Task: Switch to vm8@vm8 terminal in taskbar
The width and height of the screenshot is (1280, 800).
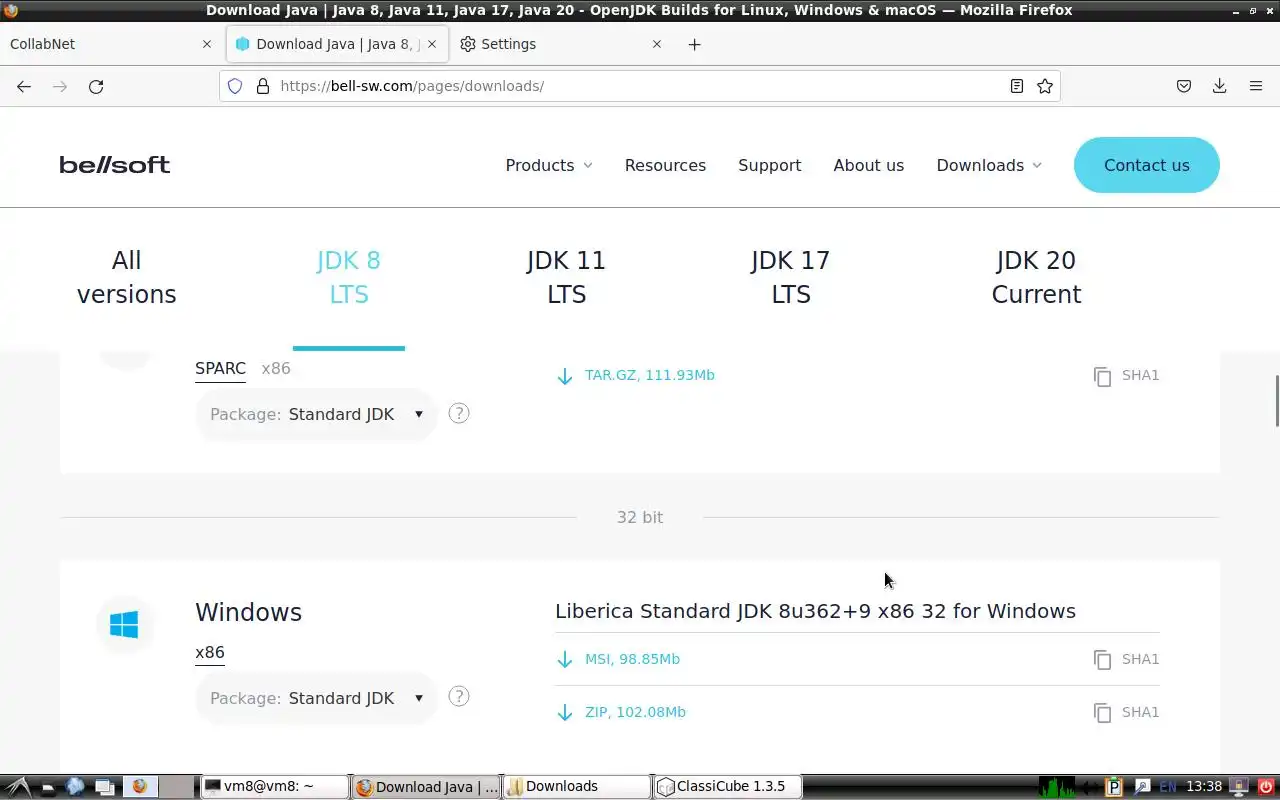Action: [x=275, y=786]
